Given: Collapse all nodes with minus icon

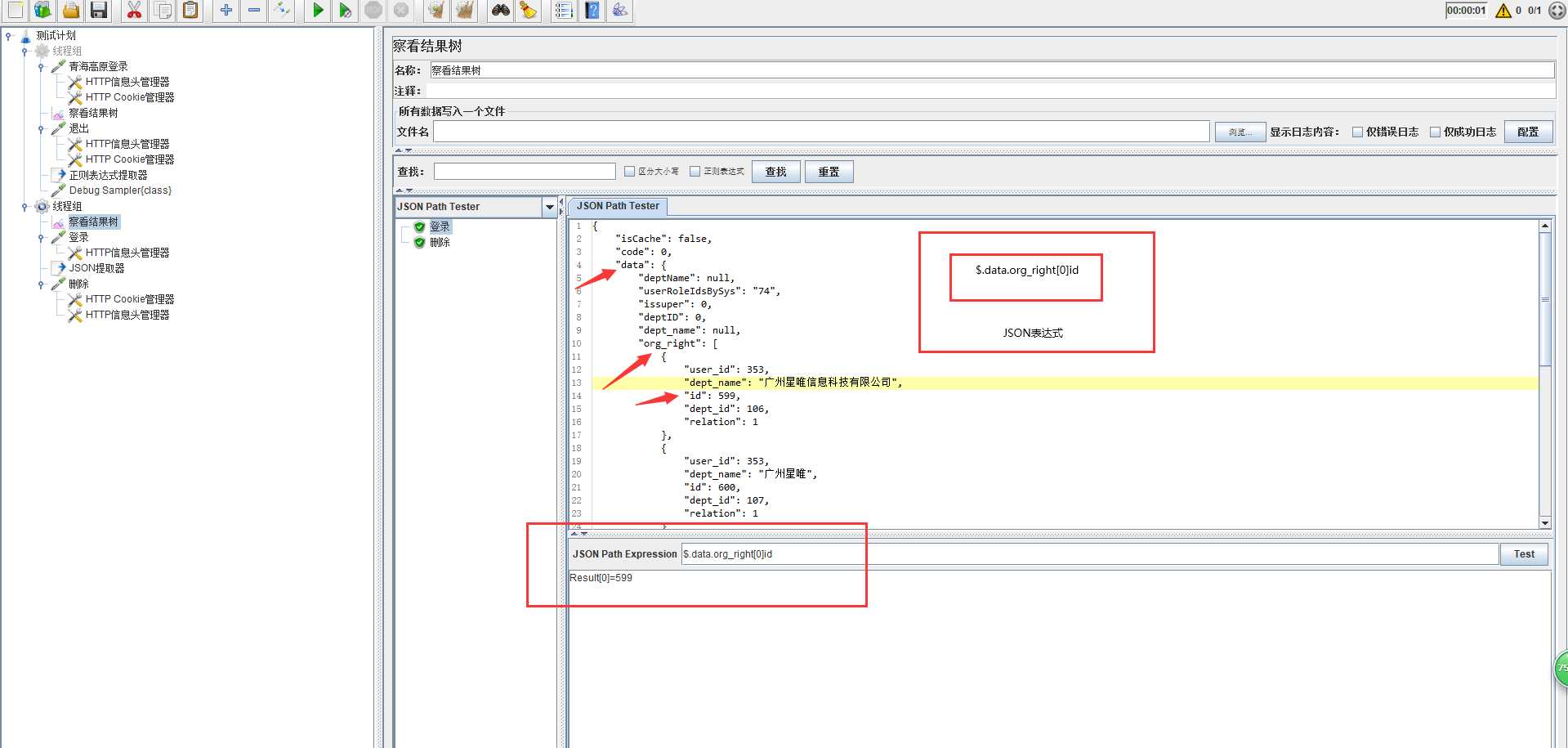Looking at the screenshot, I should coord(254,10).
